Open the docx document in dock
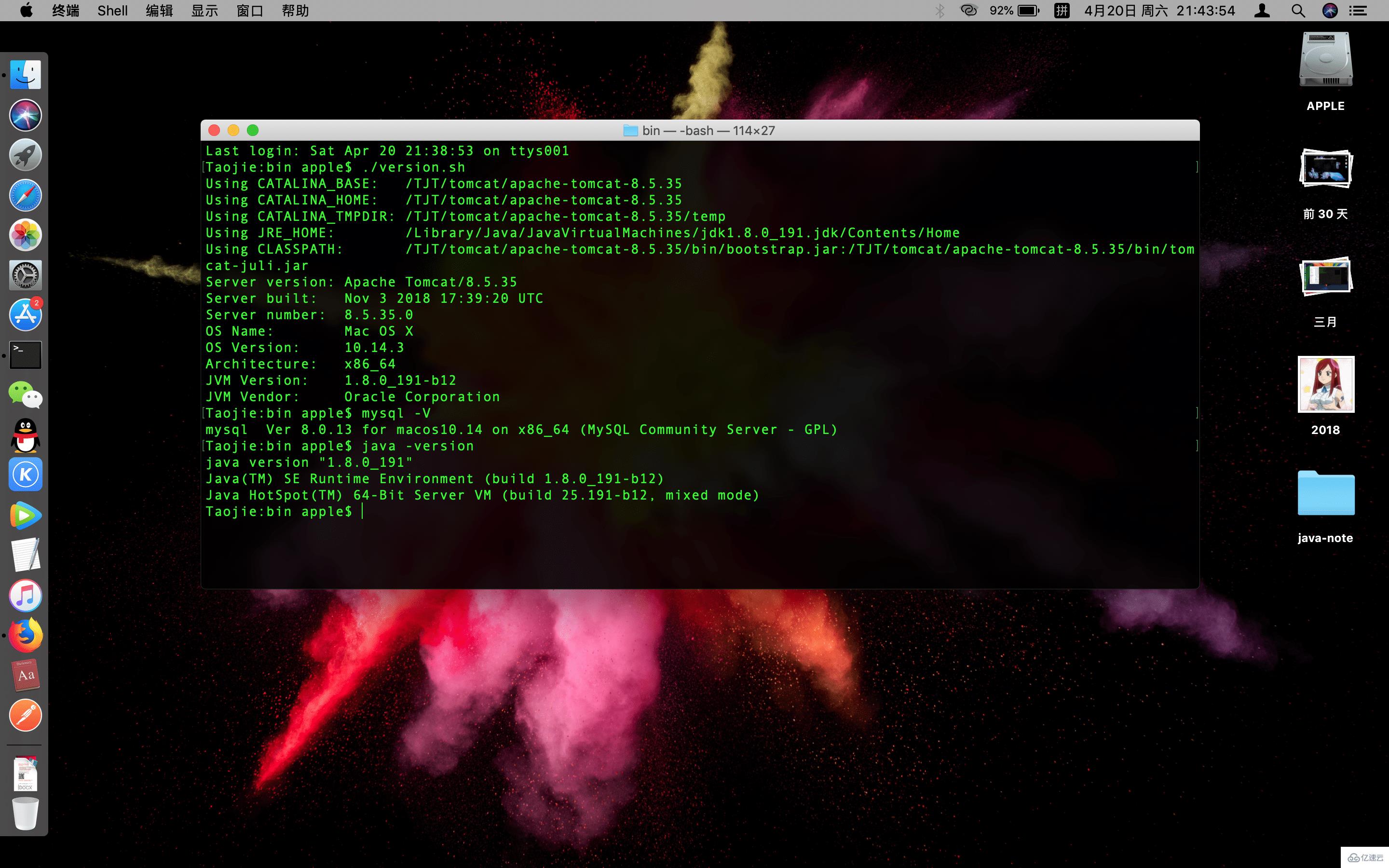The image size is (1389, 868). (x=25, y=774)
